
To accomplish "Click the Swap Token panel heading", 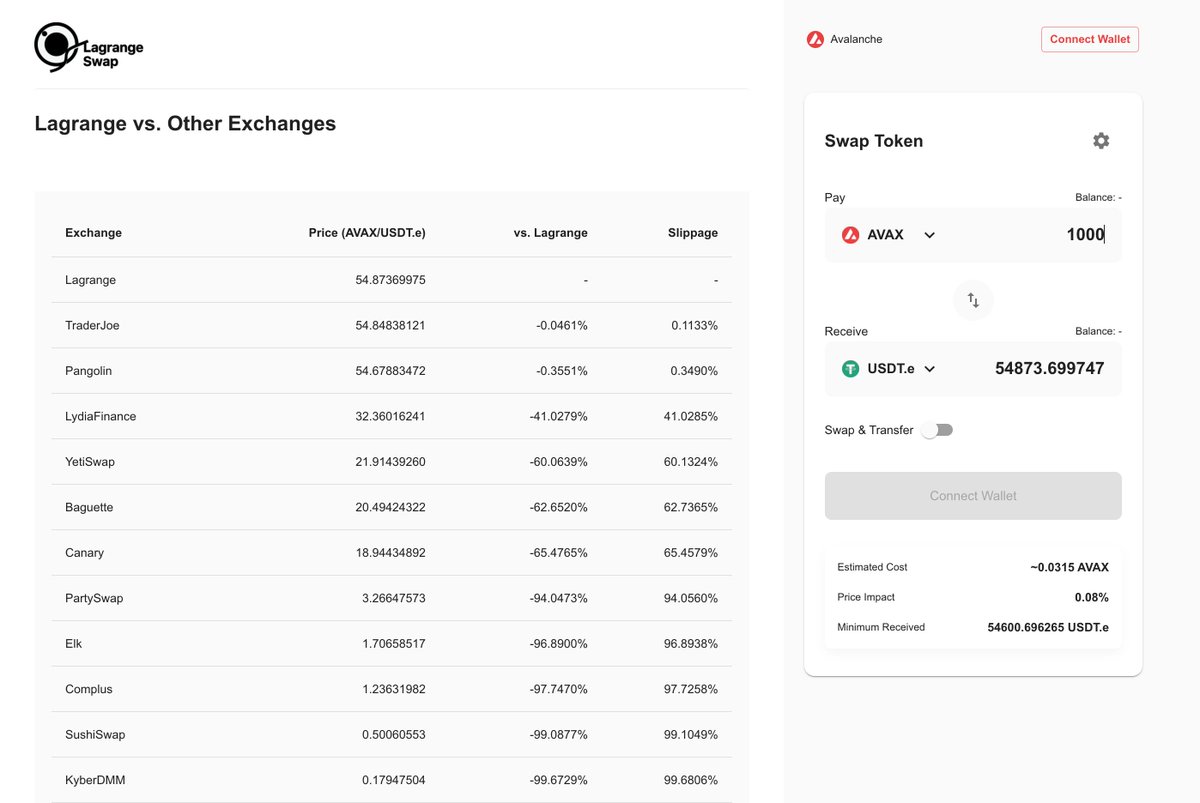I will pyautogui.click(x=874, y=141).
